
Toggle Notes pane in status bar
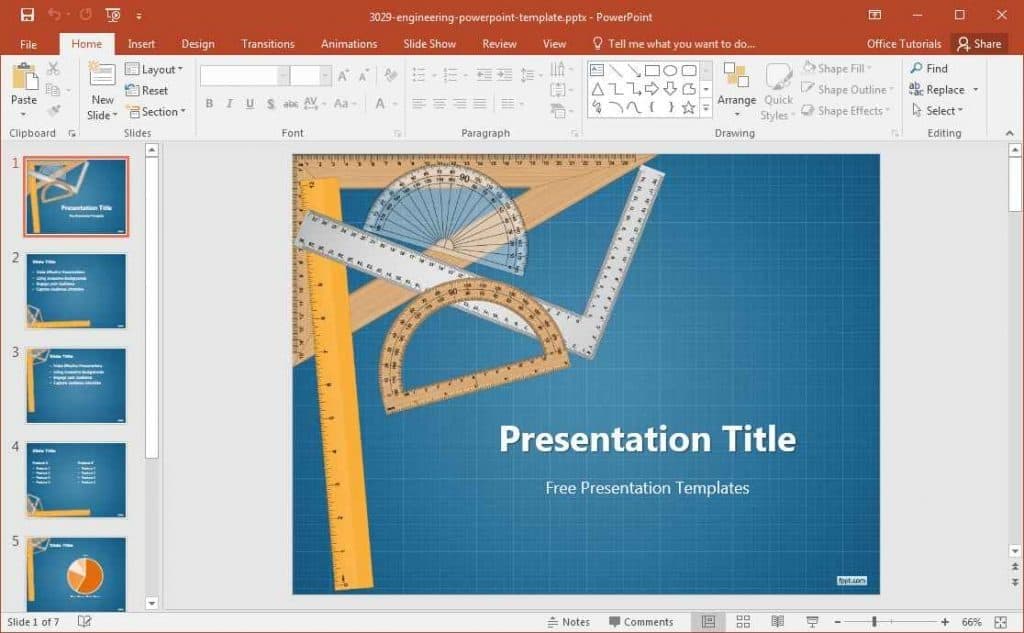(568, 622)
